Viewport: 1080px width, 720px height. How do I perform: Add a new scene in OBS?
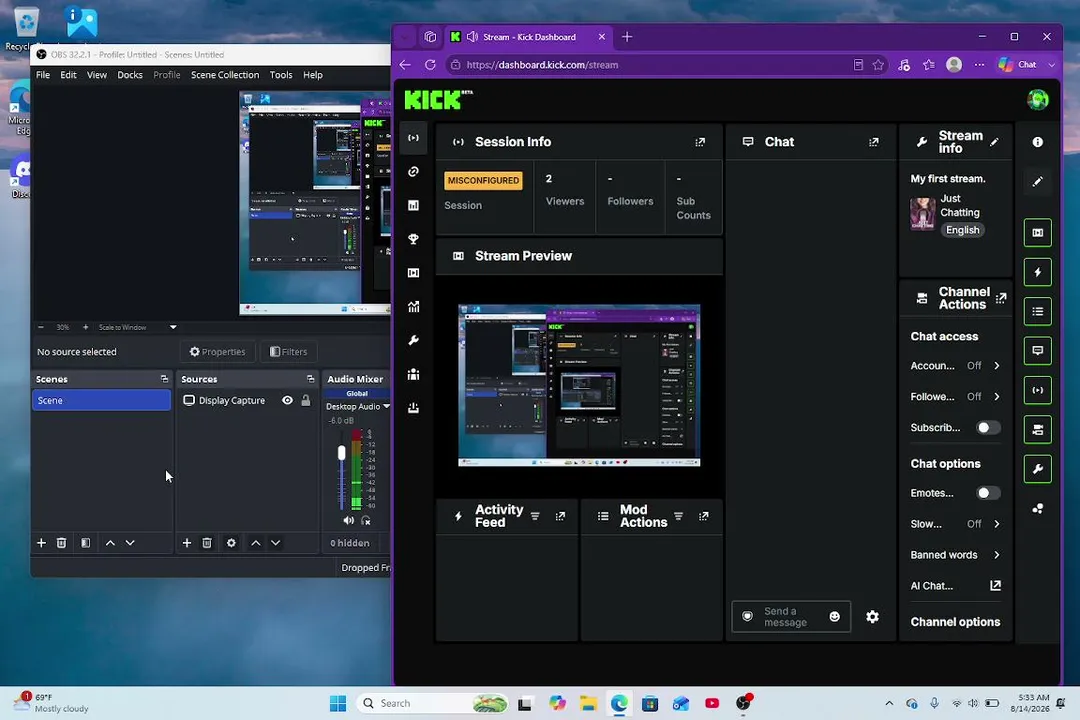click(x=41, y=543)
